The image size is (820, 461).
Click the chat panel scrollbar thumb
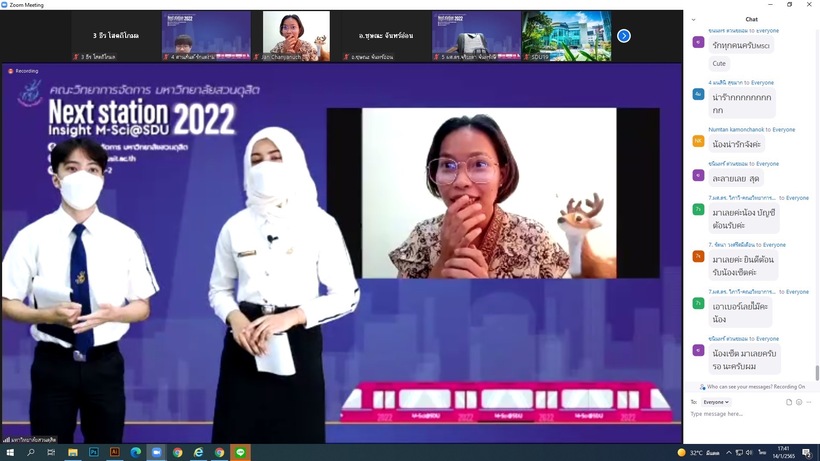tap(816, 373)
